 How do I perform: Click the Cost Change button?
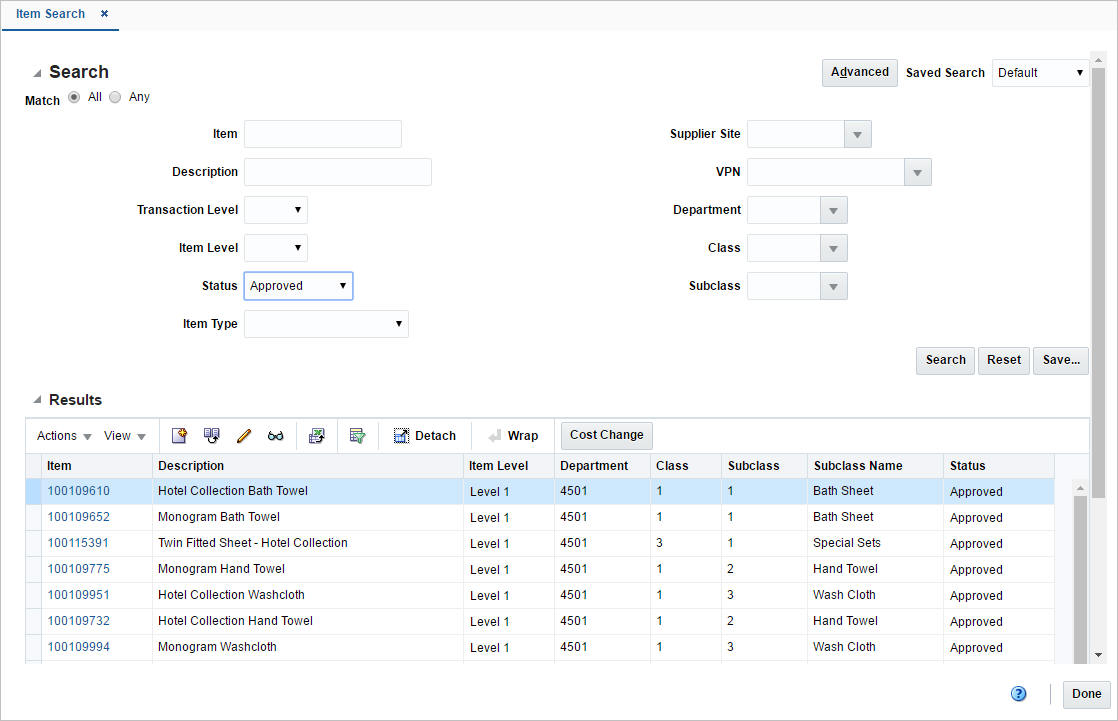[x=606, y=435]
